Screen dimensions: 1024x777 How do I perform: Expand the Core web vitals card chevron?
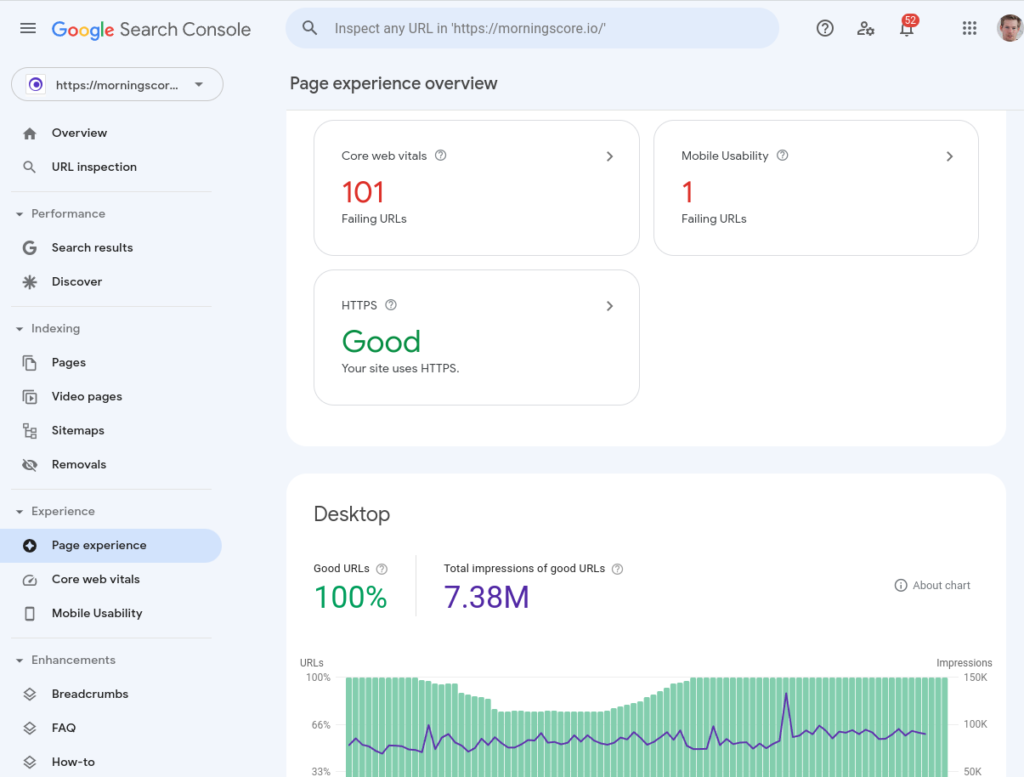[x=609, y=156]
